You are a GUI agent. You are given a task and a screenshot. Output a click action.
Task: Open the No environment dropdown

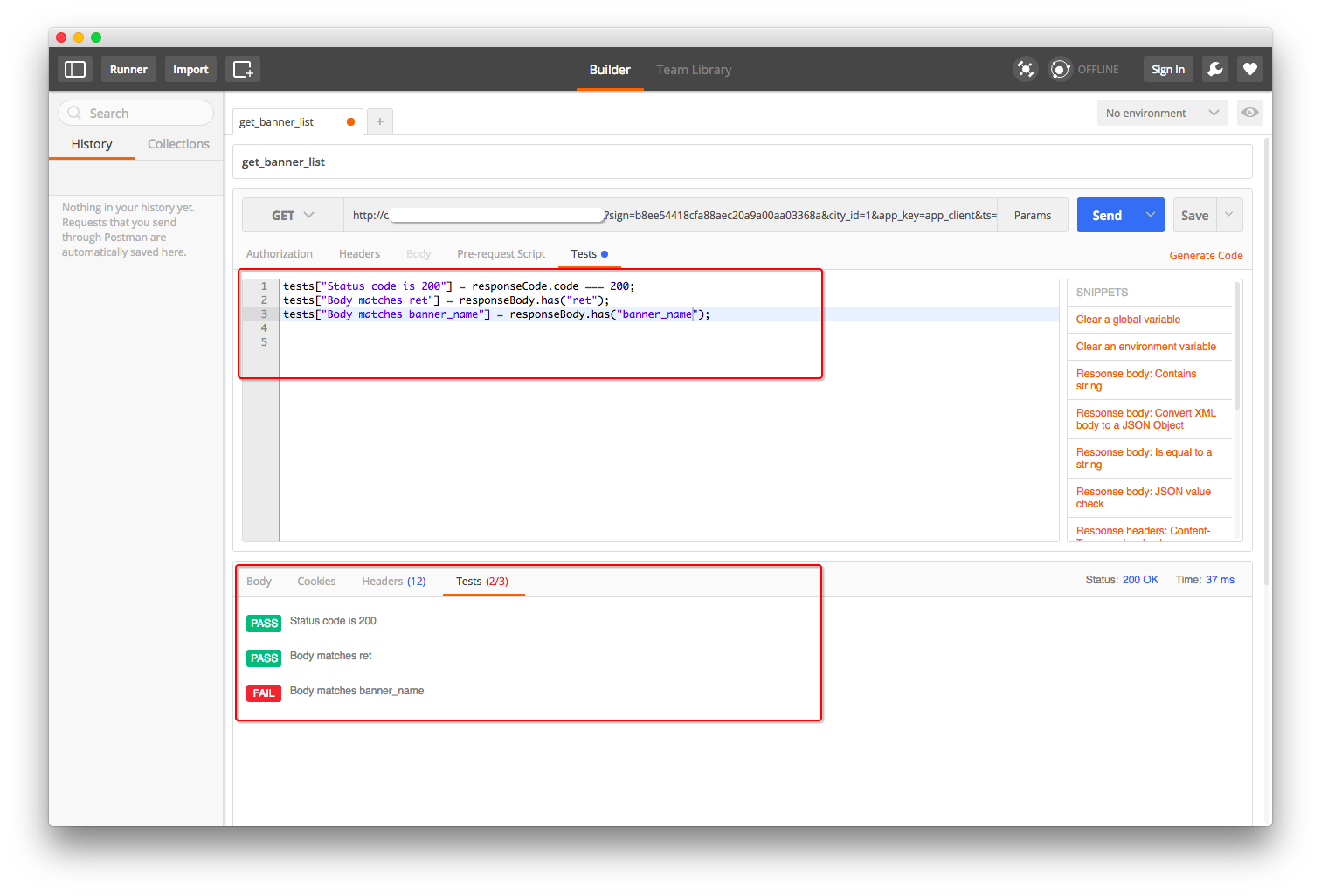1162,113
